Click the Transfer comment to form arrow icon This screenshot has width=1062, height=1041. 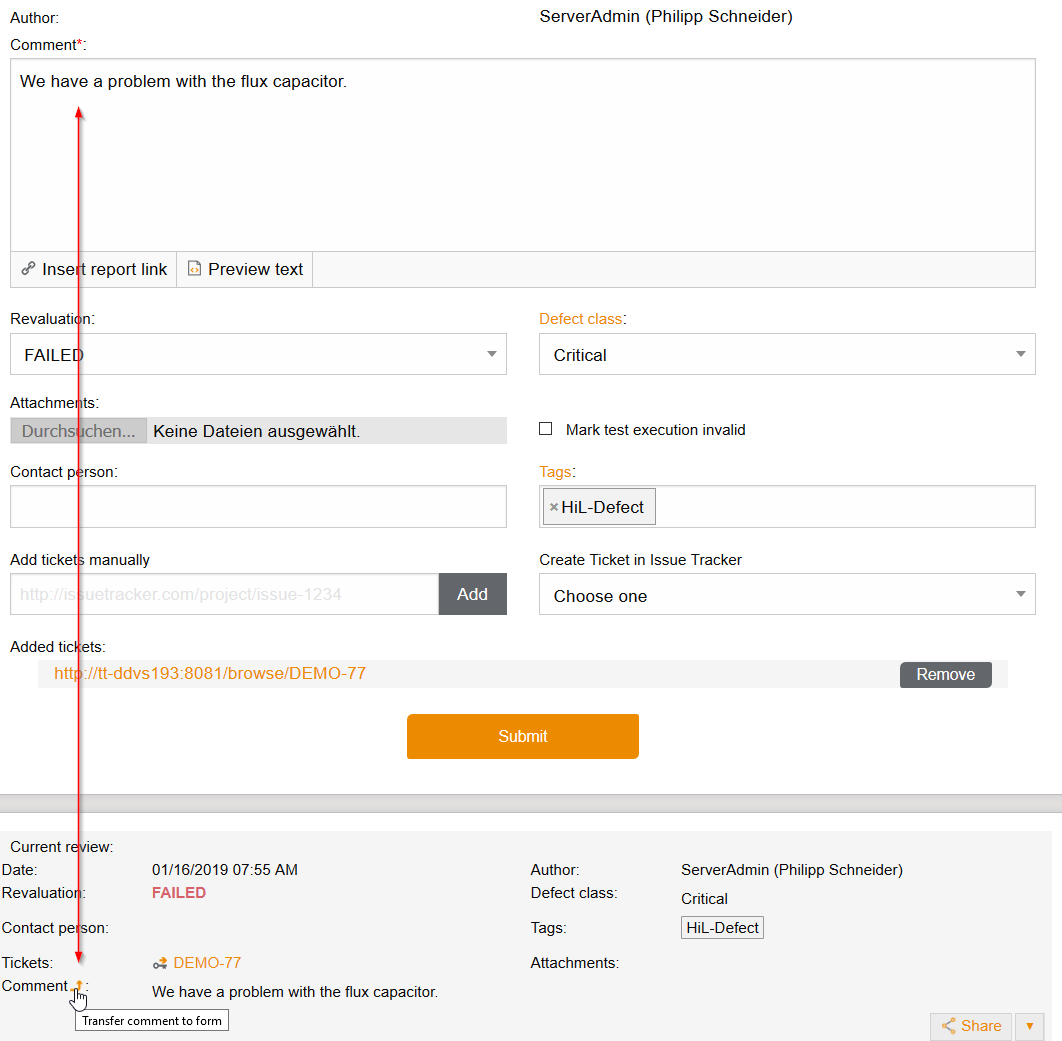[79, 986]
